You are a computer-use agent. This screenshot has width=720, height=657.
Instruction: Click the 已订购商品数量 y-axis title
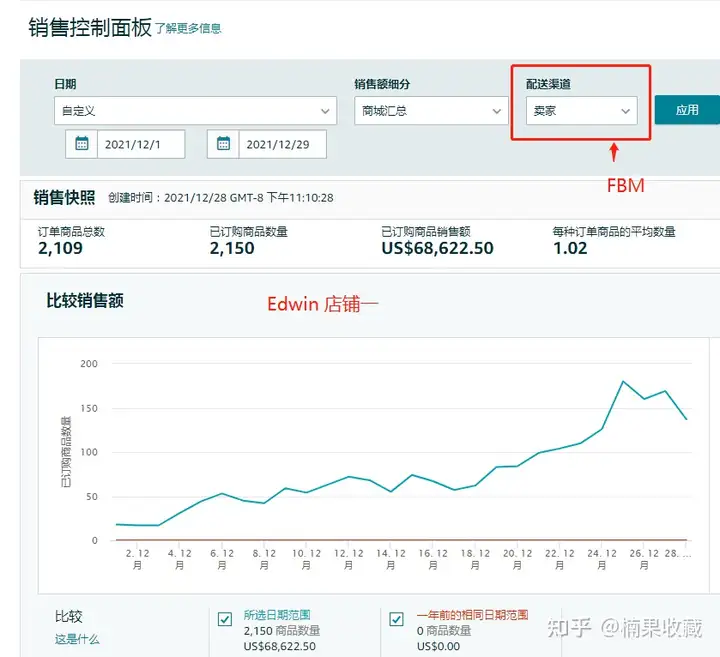click(66, 452)
